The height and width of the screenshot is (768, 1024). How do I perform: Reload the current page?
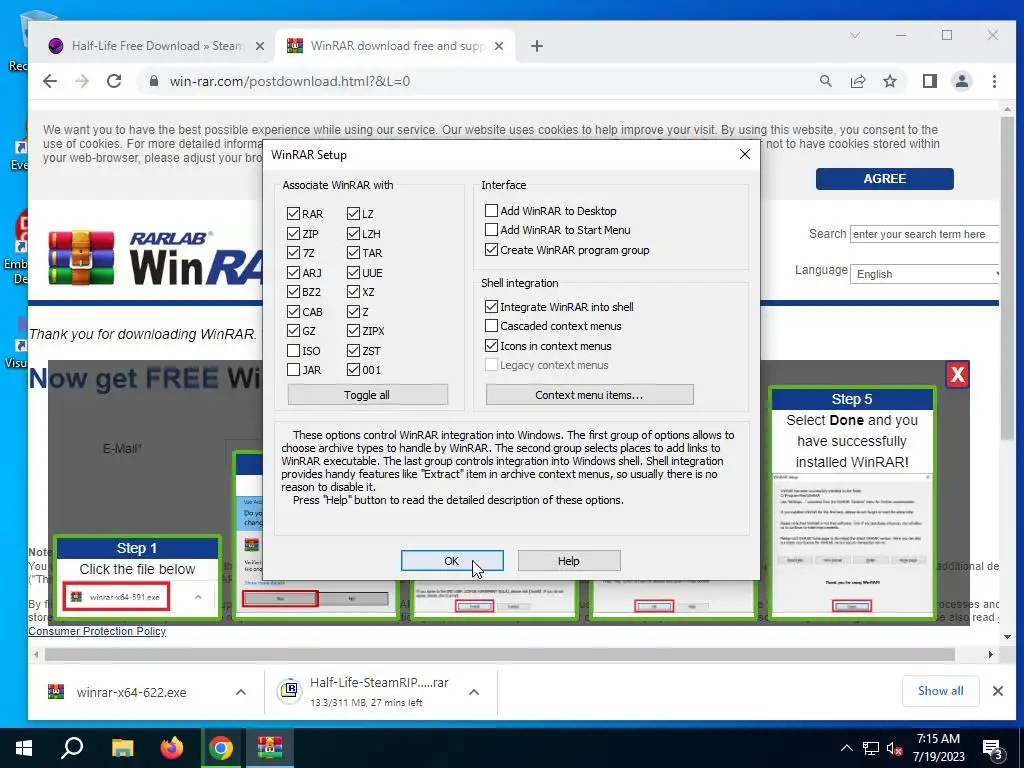click(114, 81)
